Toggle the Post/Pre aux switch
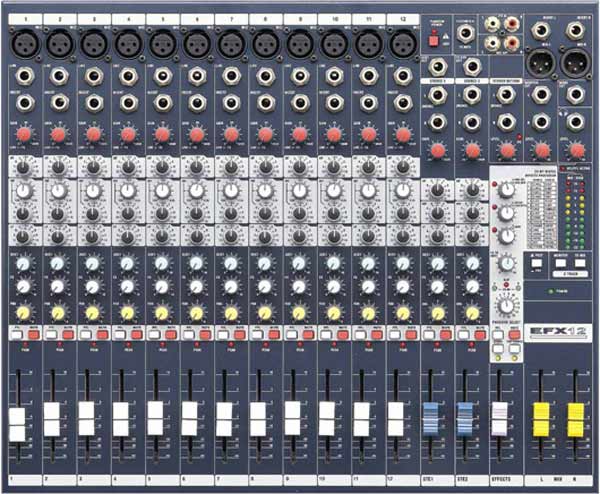Screen dimensions: 600x494 [x=535, y=263]
